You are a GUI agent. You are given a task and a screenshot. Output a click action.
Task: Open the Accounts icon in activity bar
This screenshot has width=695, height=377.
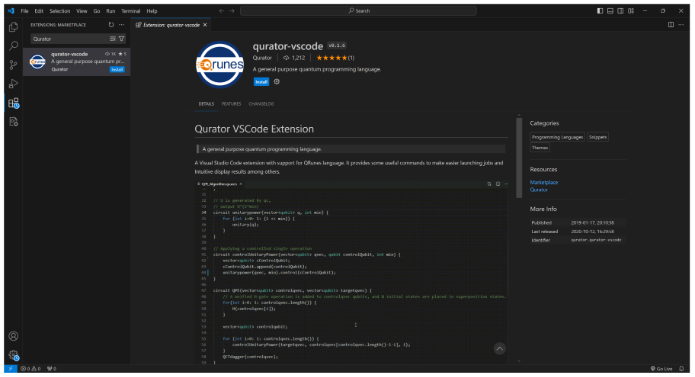click(13, 336)
